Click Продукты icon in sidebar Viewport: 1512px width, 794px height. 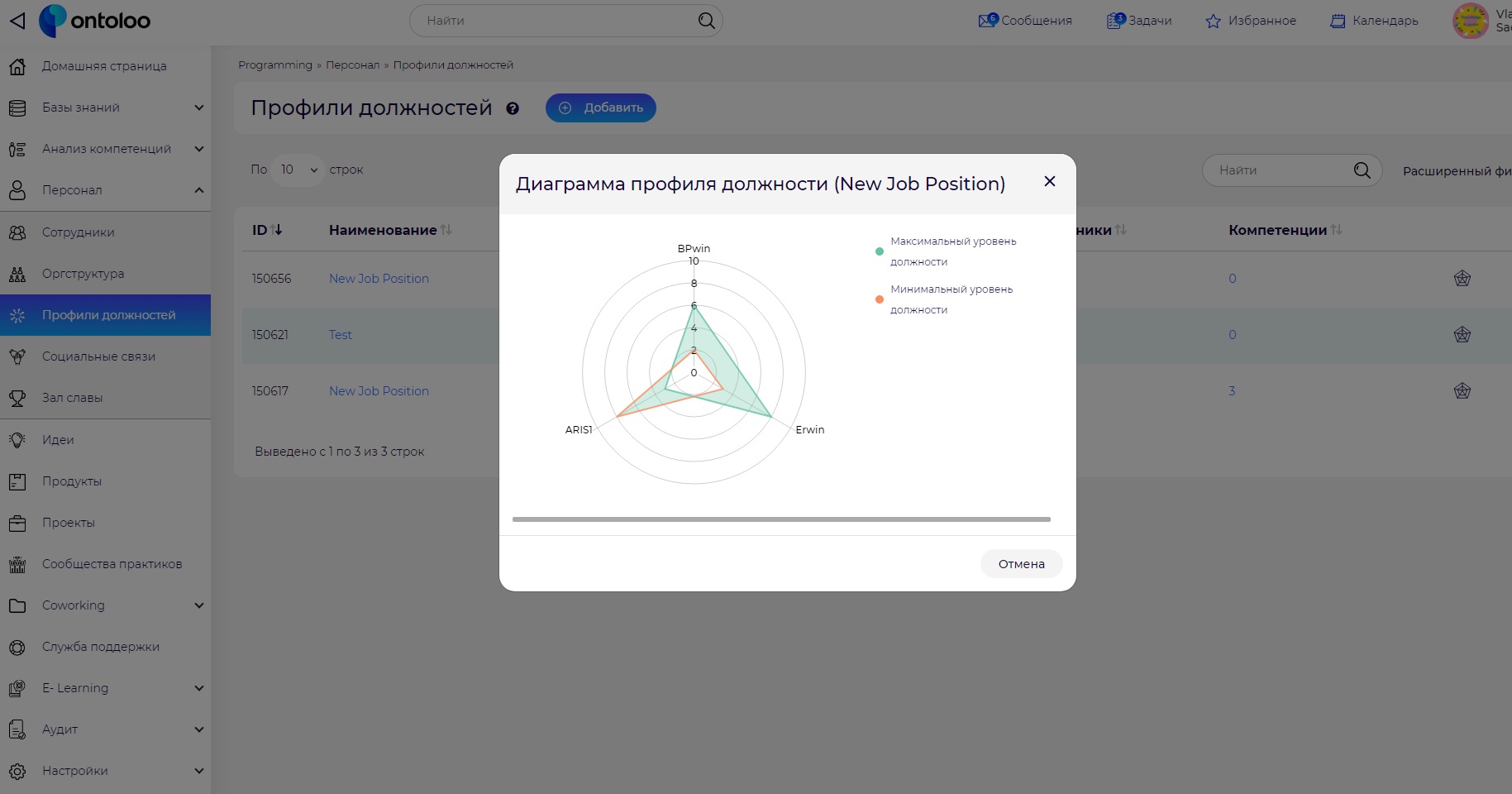[17, 481]
